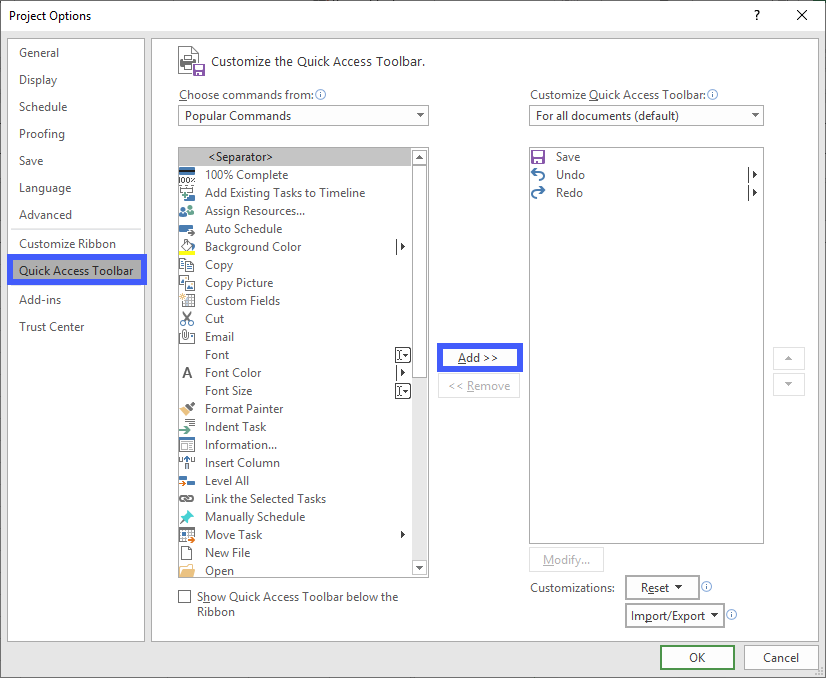Select the Information command icon
The image size is (826, 678).
[186, 445]
